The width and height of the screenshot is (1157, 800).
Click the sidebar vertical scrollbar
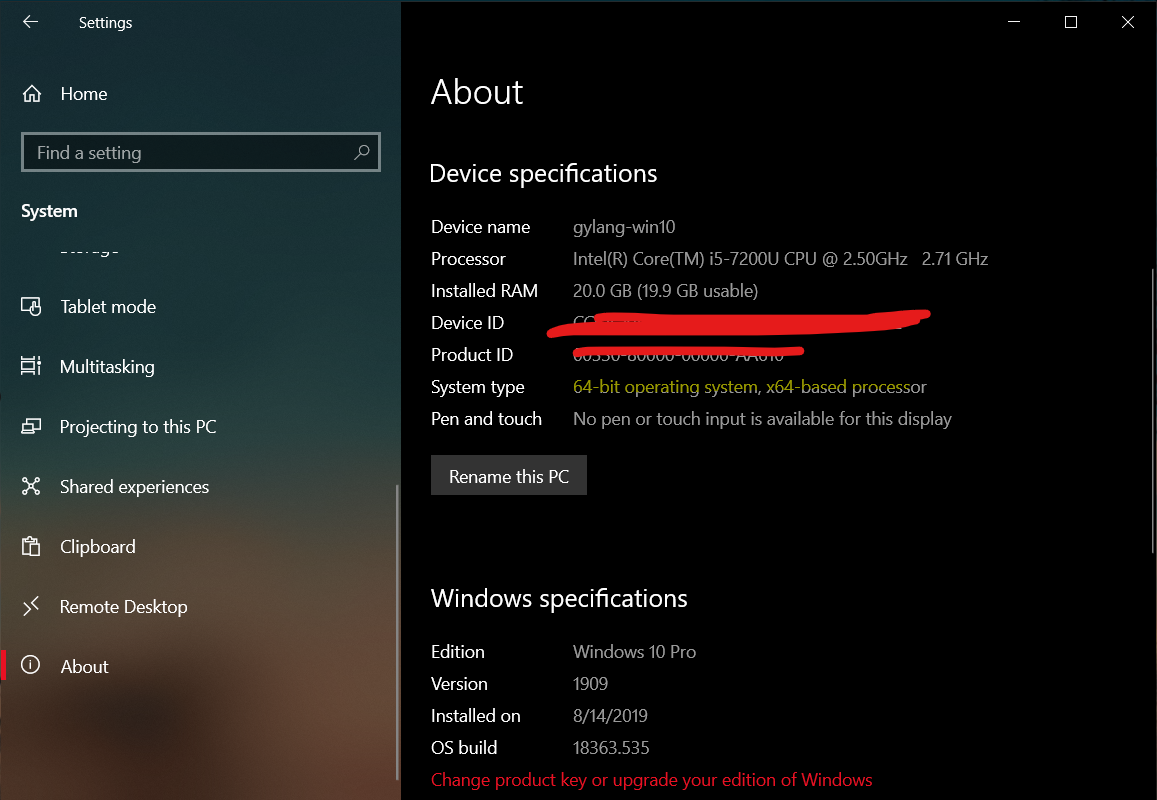[x=398, y=631]
